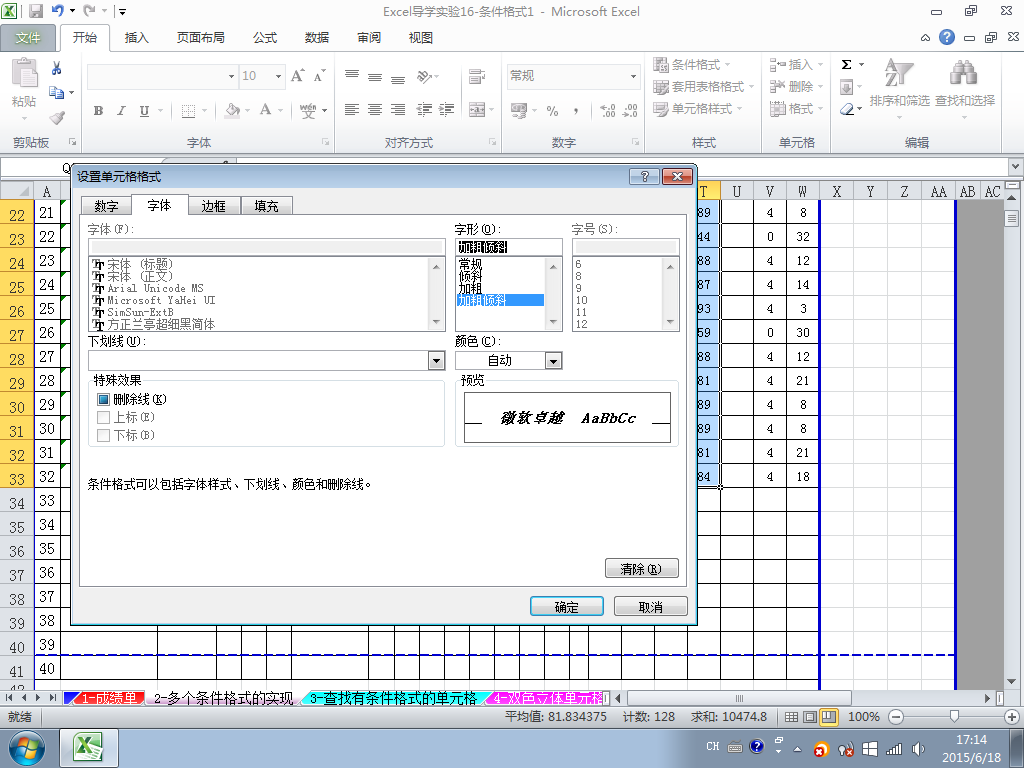Viewport: 1024px width, 768px height.
Task: Select the 3-查找有条件格式的单元格 sheet tab
Action: pos(393,698)
